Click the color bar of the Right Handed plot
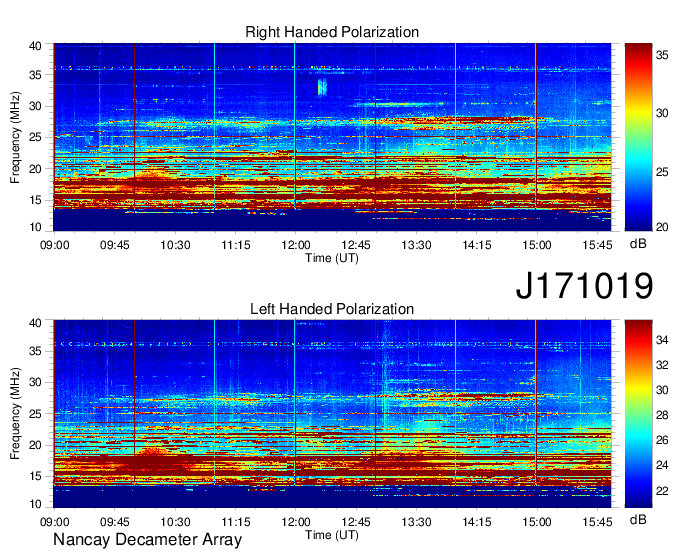680x552 pixels. click(x=638, y=137)
